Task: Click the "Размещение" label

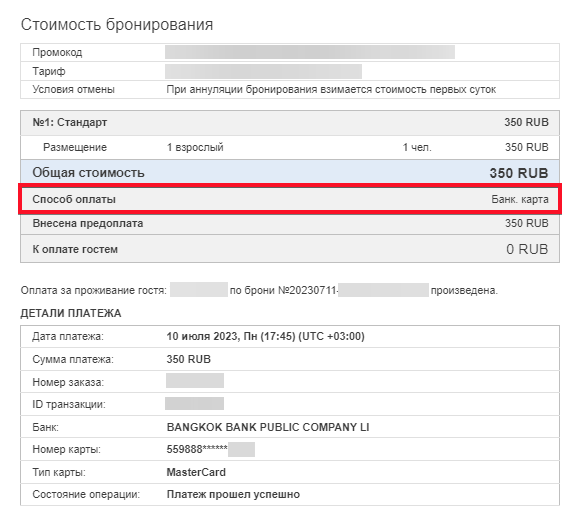Action: [75, 148]
